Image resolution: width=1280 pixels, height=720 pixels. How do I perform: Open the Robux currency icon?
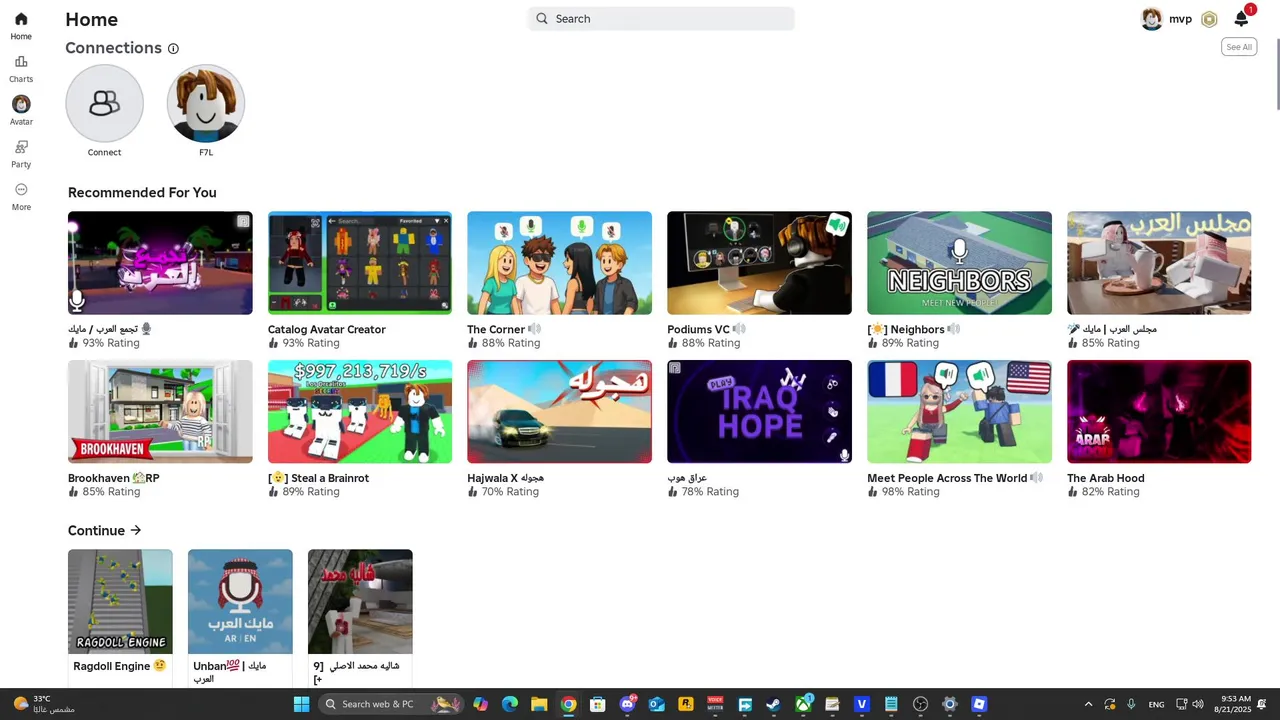(1209, 19)
